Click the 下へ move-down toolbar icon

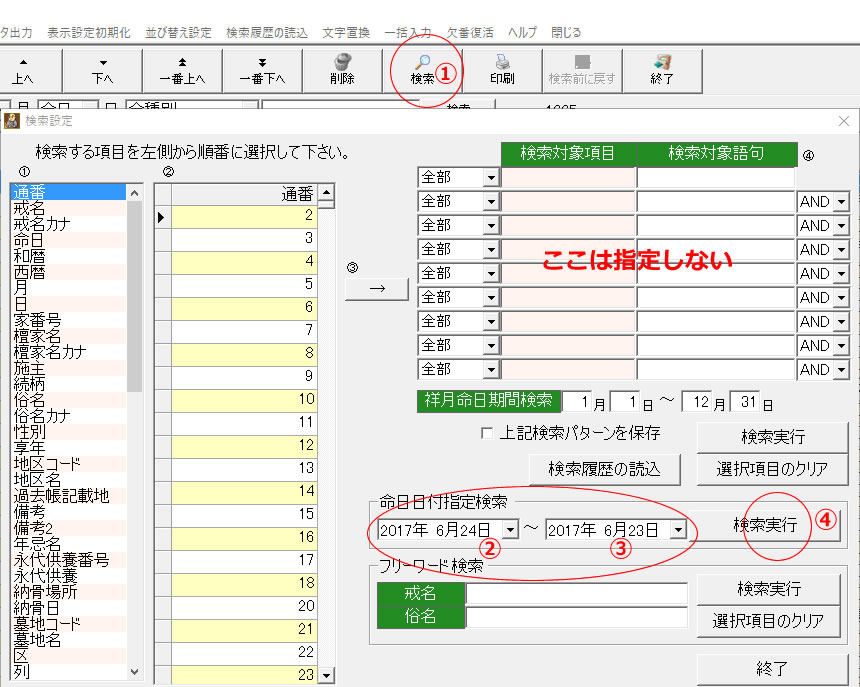tap(103, 63)
